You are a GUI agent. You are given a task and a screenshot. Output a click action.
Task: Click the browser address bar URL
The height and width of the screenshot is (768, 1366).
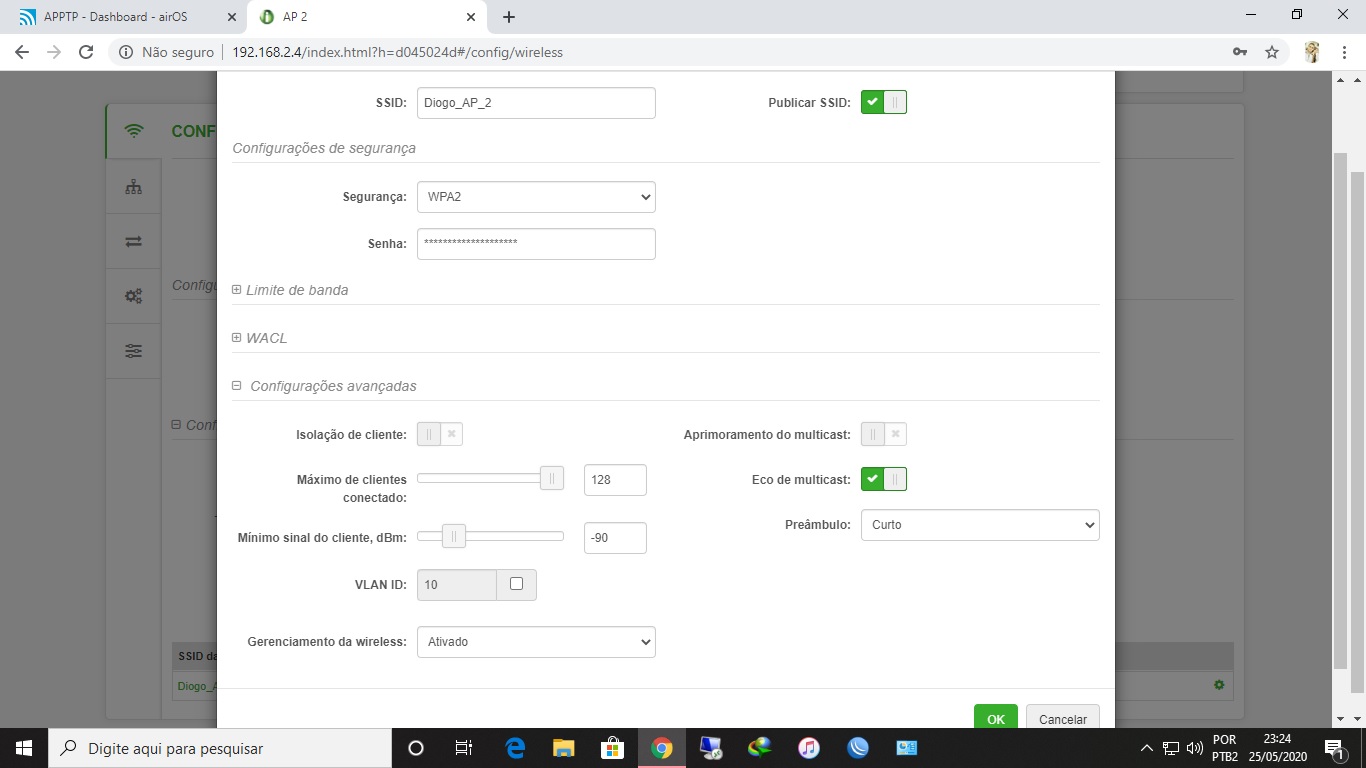[x=398, y=52]
